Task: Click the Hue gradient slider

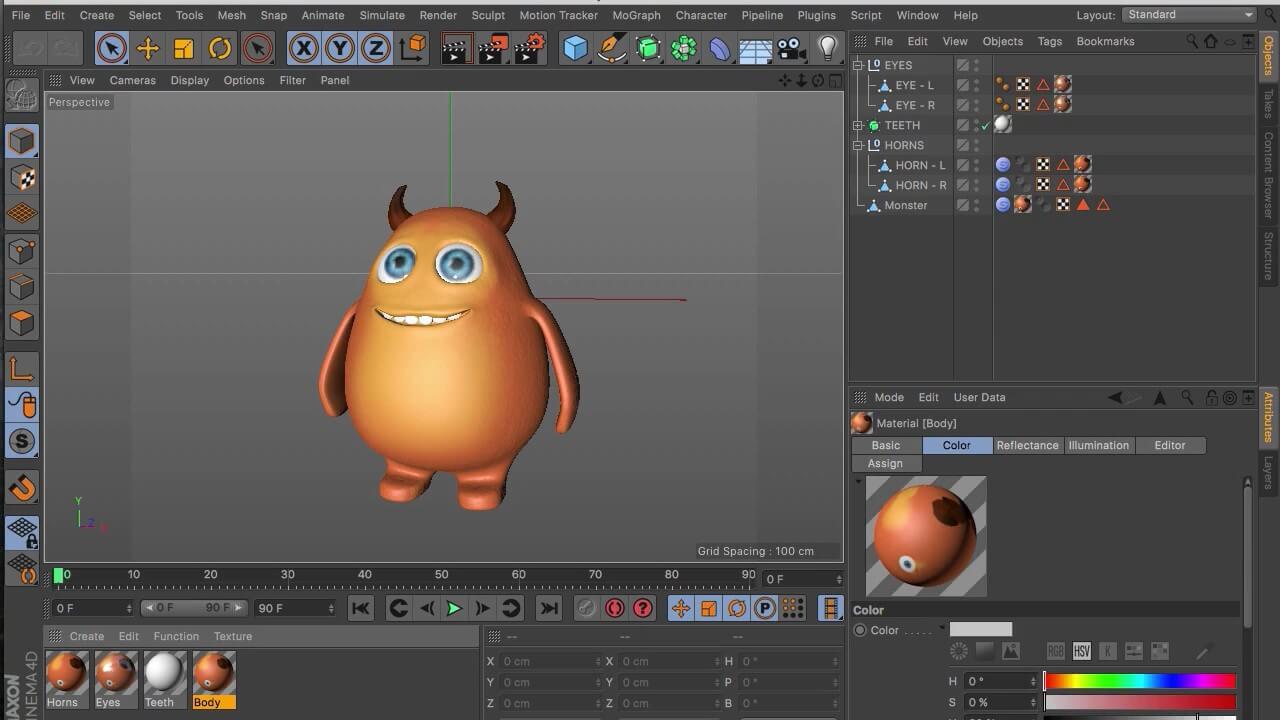Action: pyautogui.click(x=1140, y=680)
